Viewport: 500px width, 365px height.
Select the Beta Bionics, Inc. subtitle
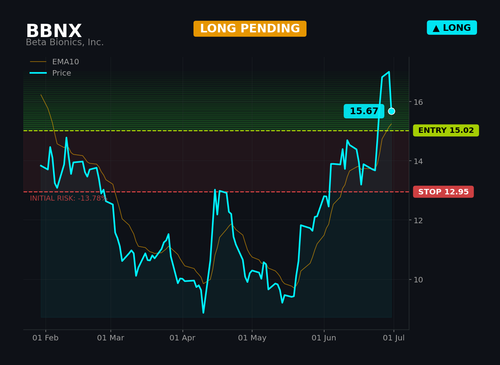(x=65, y=42)
